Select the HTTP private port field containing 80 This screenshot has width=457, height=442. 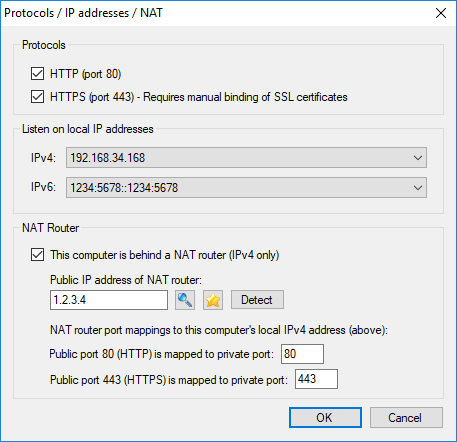302,354
